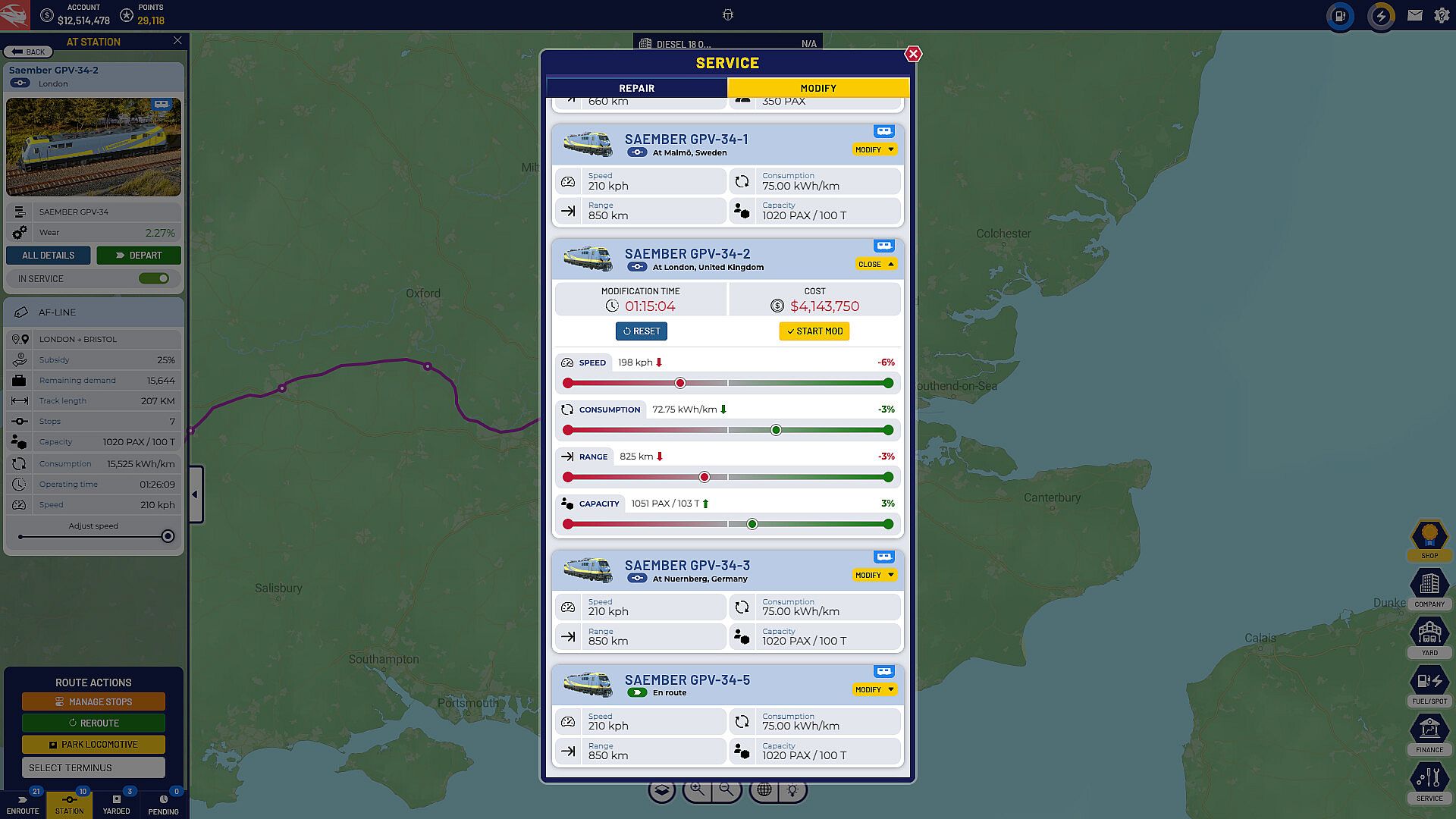Viewport: 1456px width, 819px height.
Task: Click the Saember GPV-34-2 locomotive thumbnail
Action: pos(93,147)
